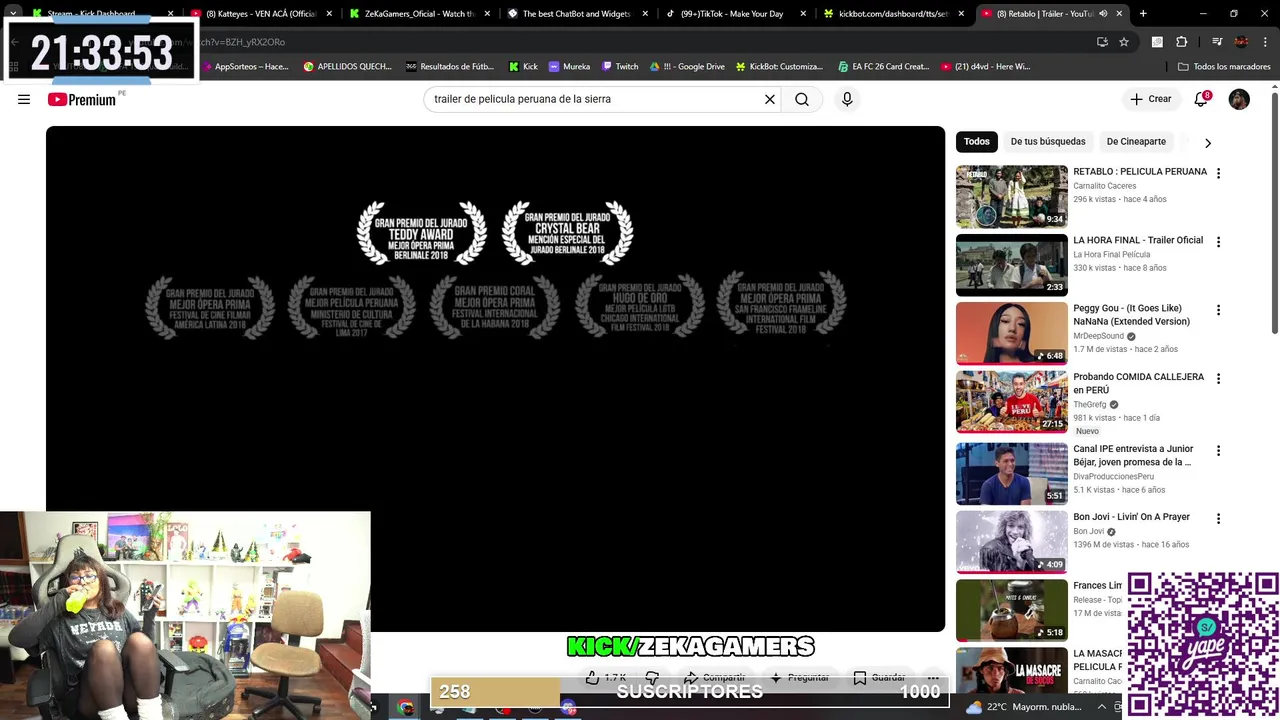
Task: Open weather widget in taskbar
Action: [1024, 707]
